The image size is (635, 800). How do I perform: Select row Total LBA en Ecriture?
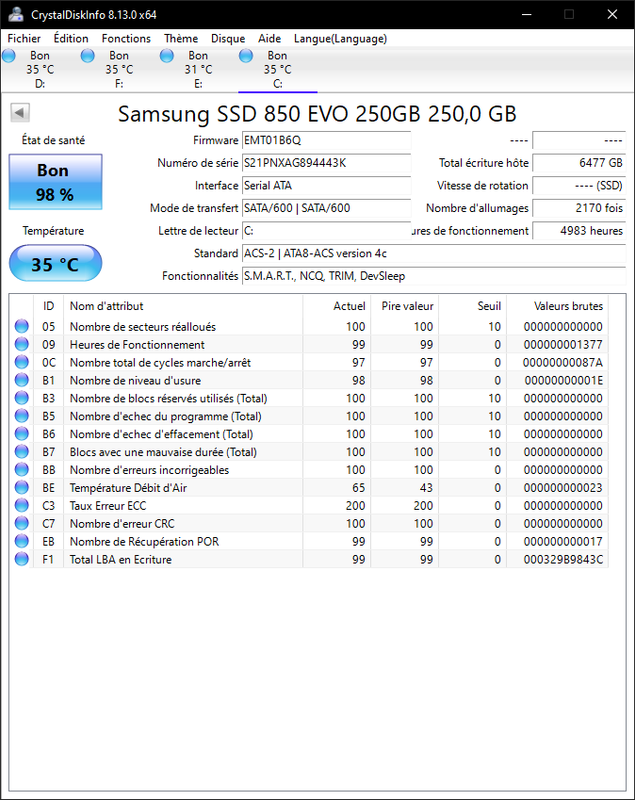click(309, 559)
